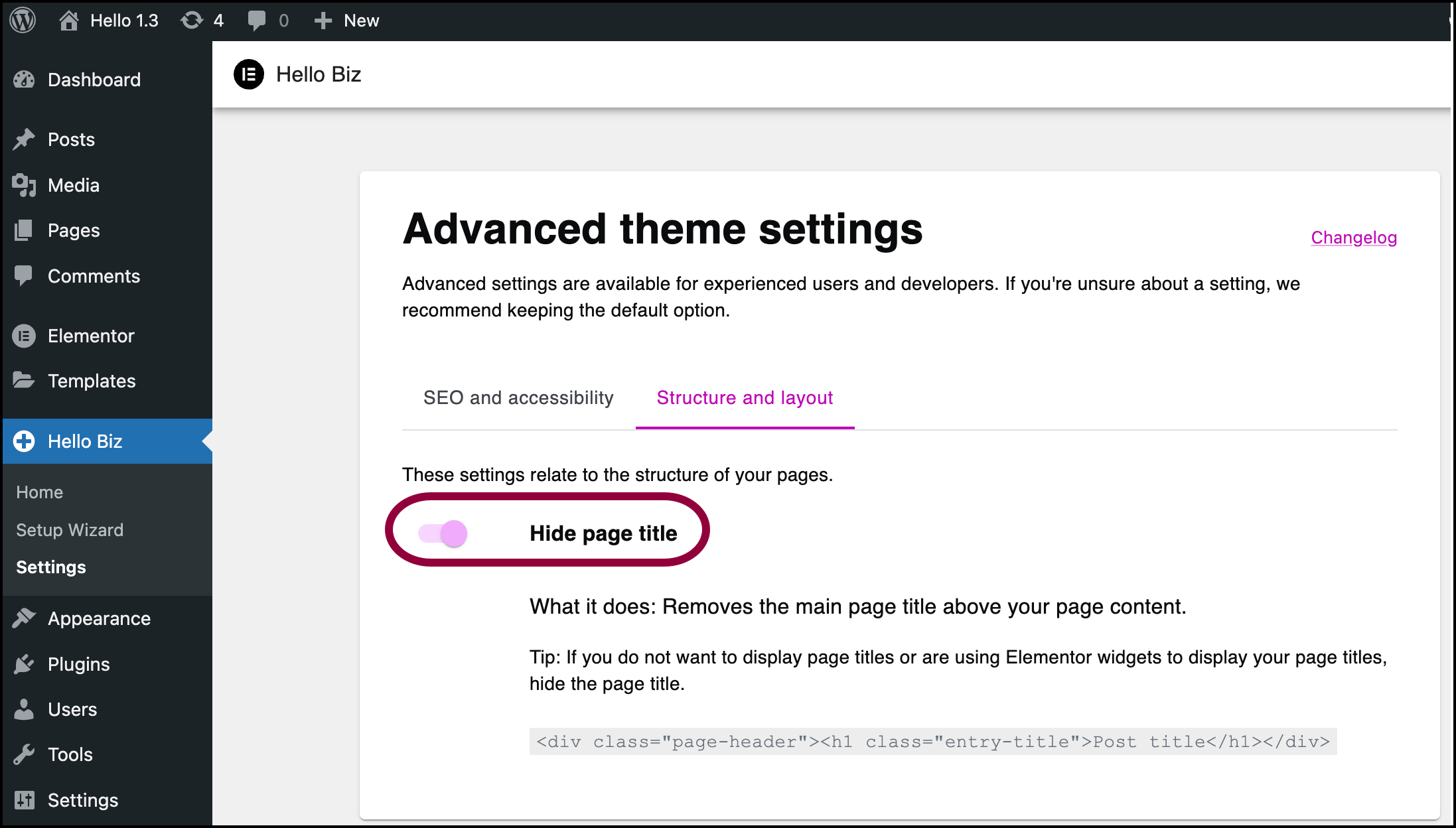Click the plus New icon in admin bar

(x=323, y=21)
